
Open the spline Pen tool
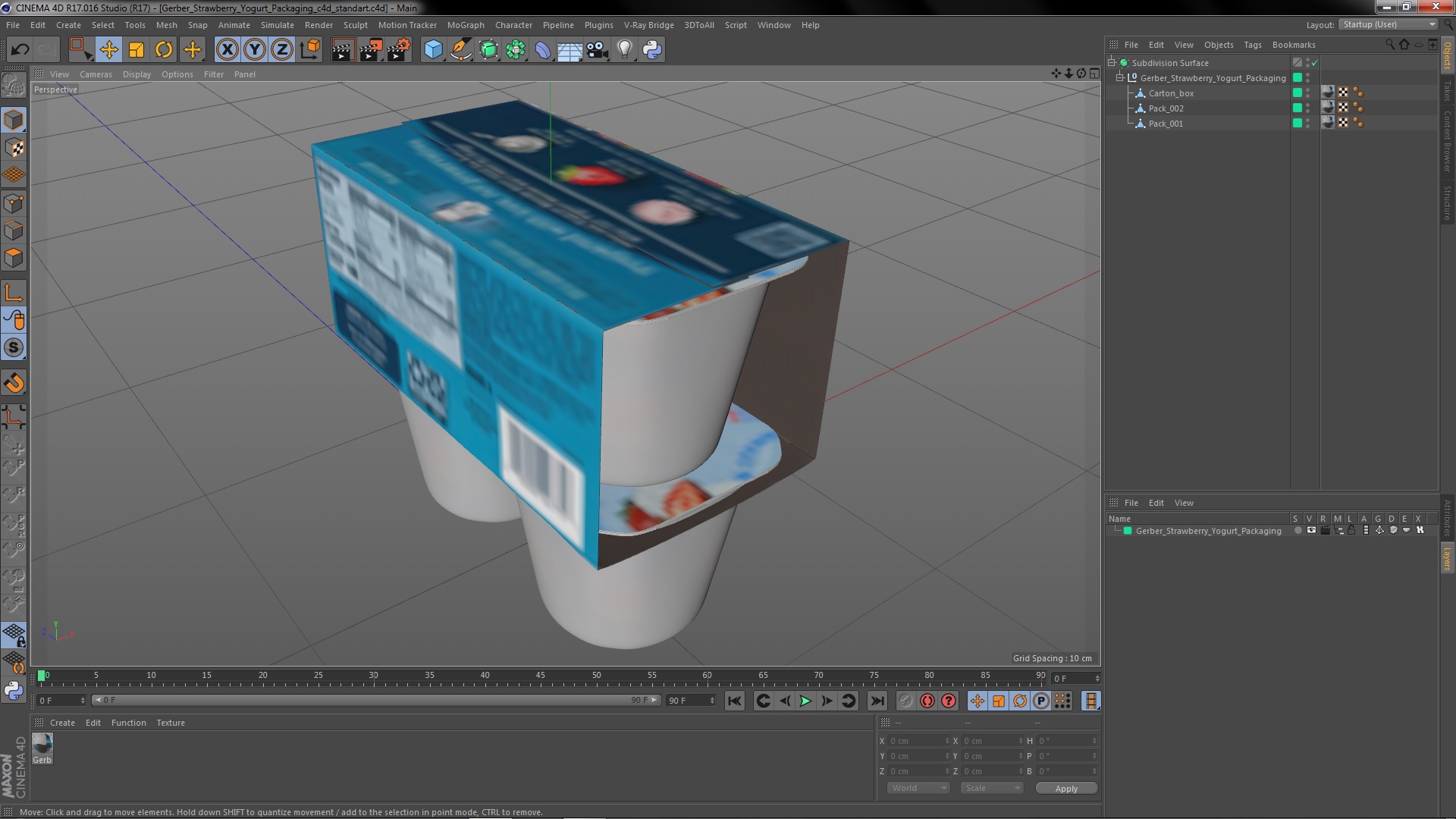(460, 50)
